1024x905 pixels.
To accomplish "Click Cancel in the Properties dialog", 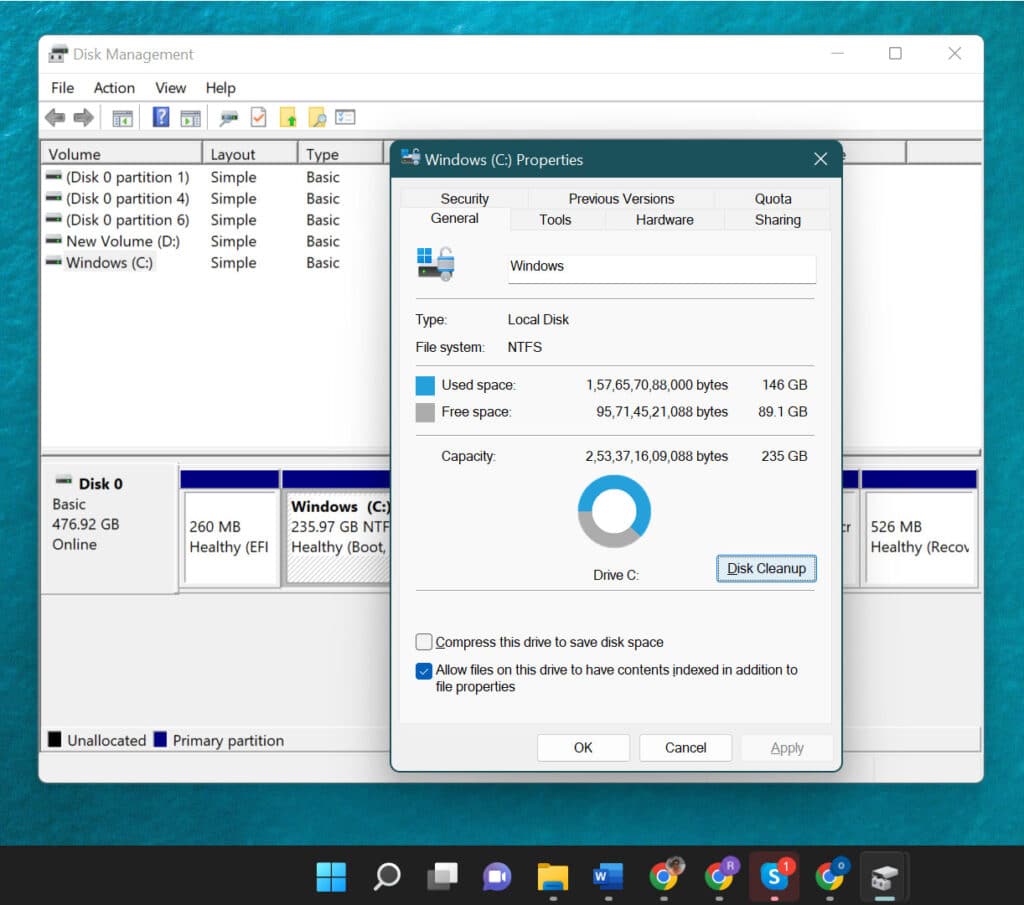I will pos(685,748).
